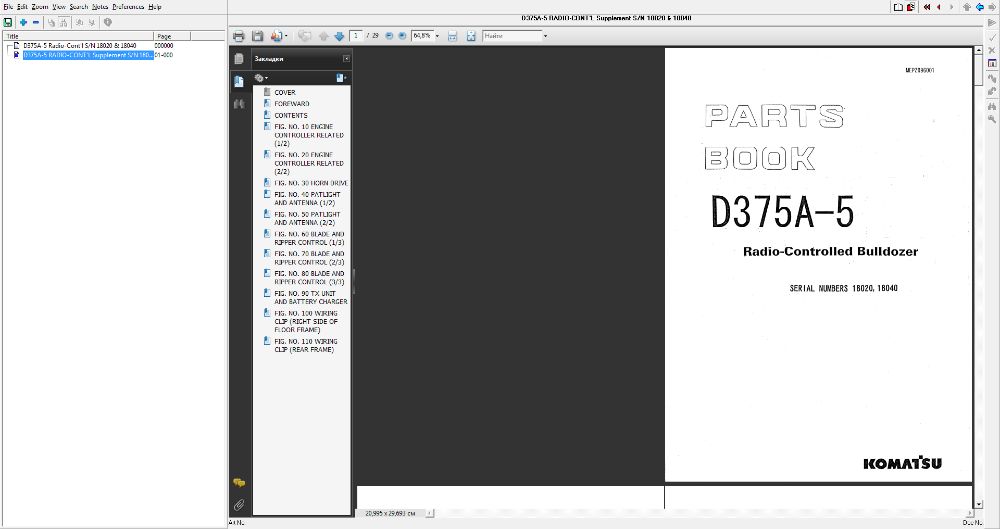Click the binoculars icon in right vertical toolbar

(992, 107)
